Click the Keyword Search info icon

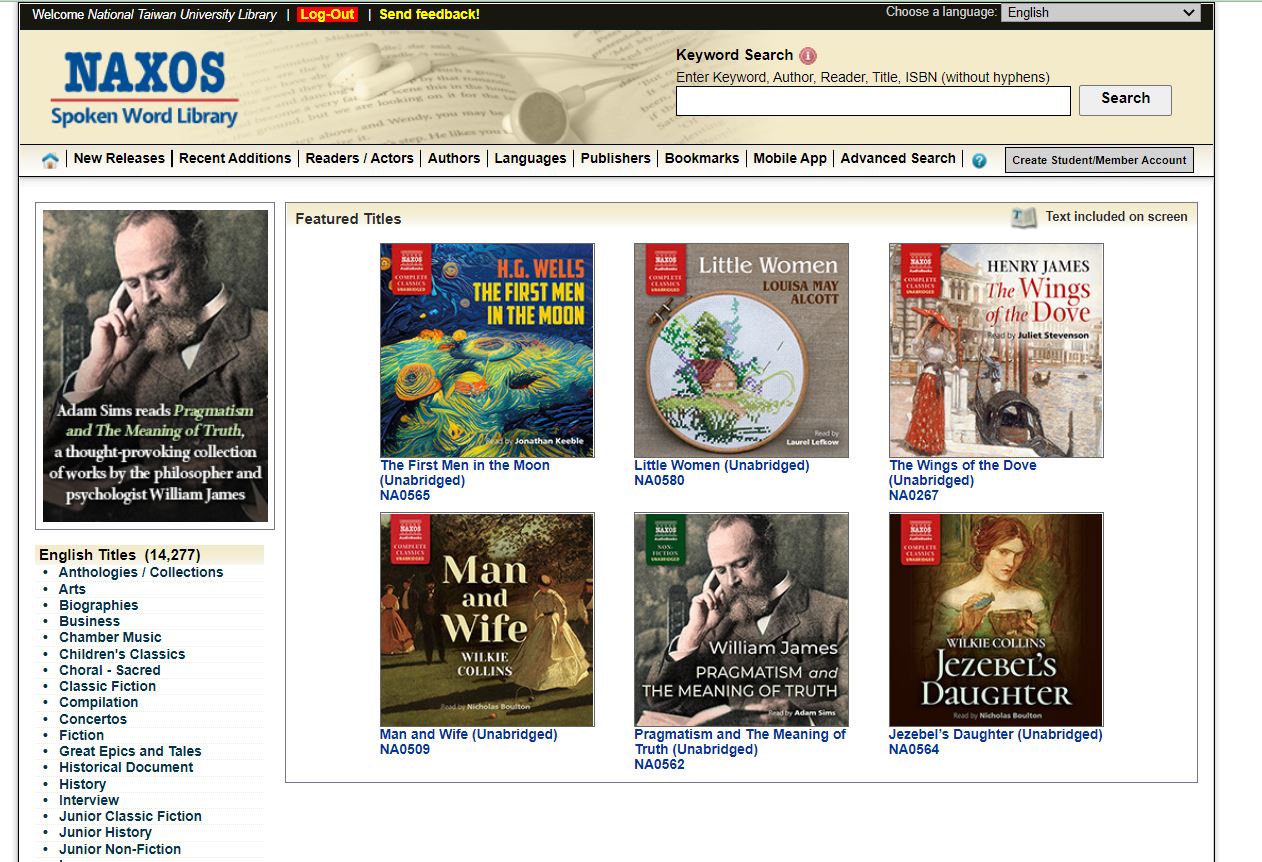click(808, 56)
